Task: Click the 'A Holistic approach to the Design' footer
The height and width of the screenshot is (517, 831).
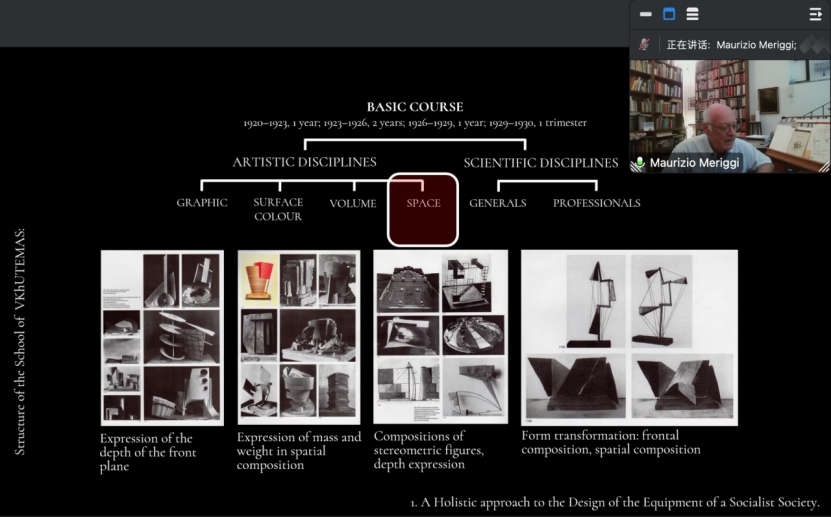Action: [x=615, y=502]
